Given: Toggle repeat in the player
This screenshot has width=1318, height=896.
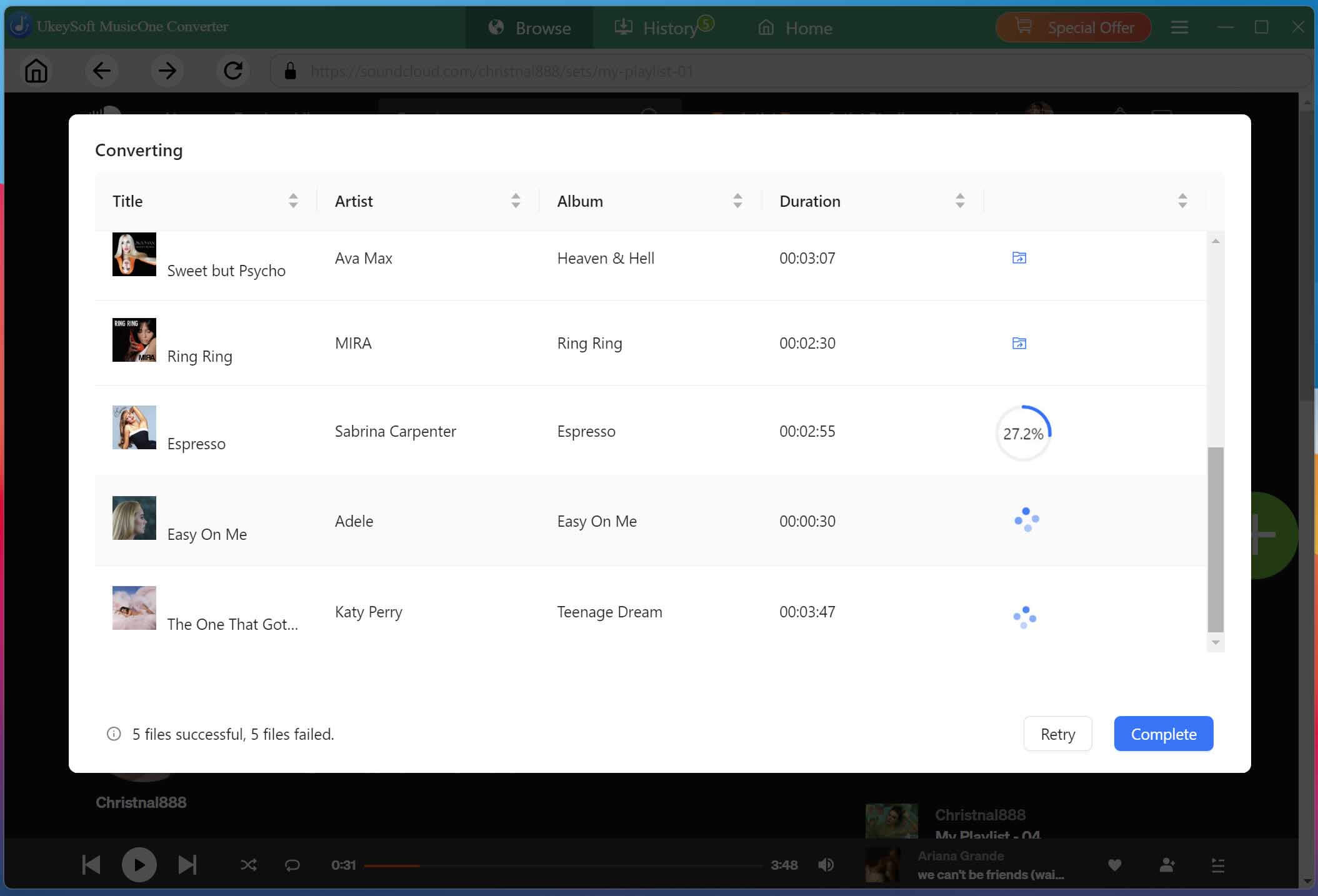Looking at the screenshot, I should 292,865.
